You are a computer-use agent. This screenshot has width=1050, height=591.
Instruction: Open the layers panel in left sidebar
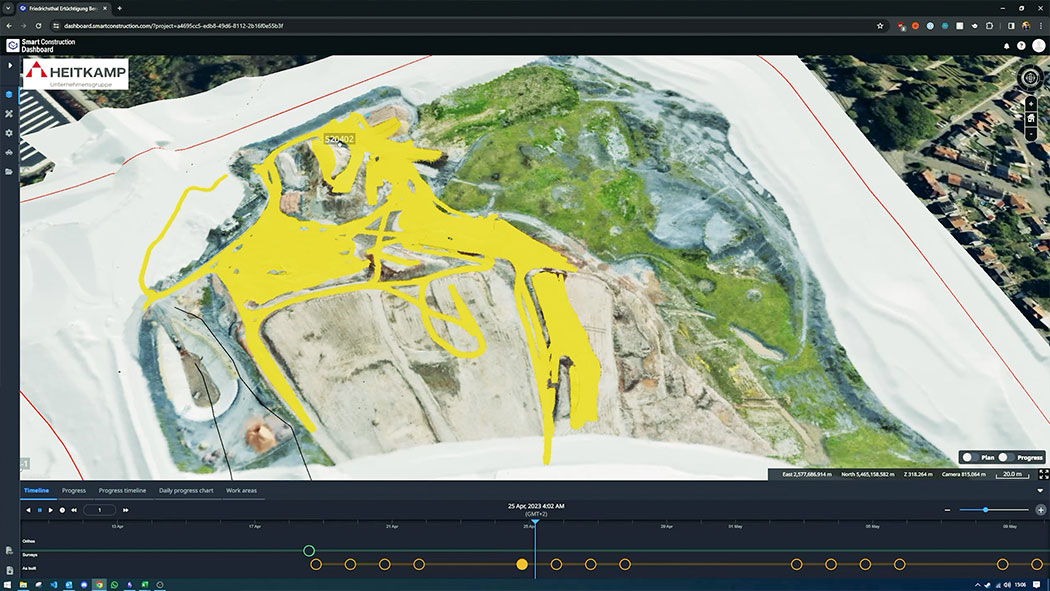[9, 95]
